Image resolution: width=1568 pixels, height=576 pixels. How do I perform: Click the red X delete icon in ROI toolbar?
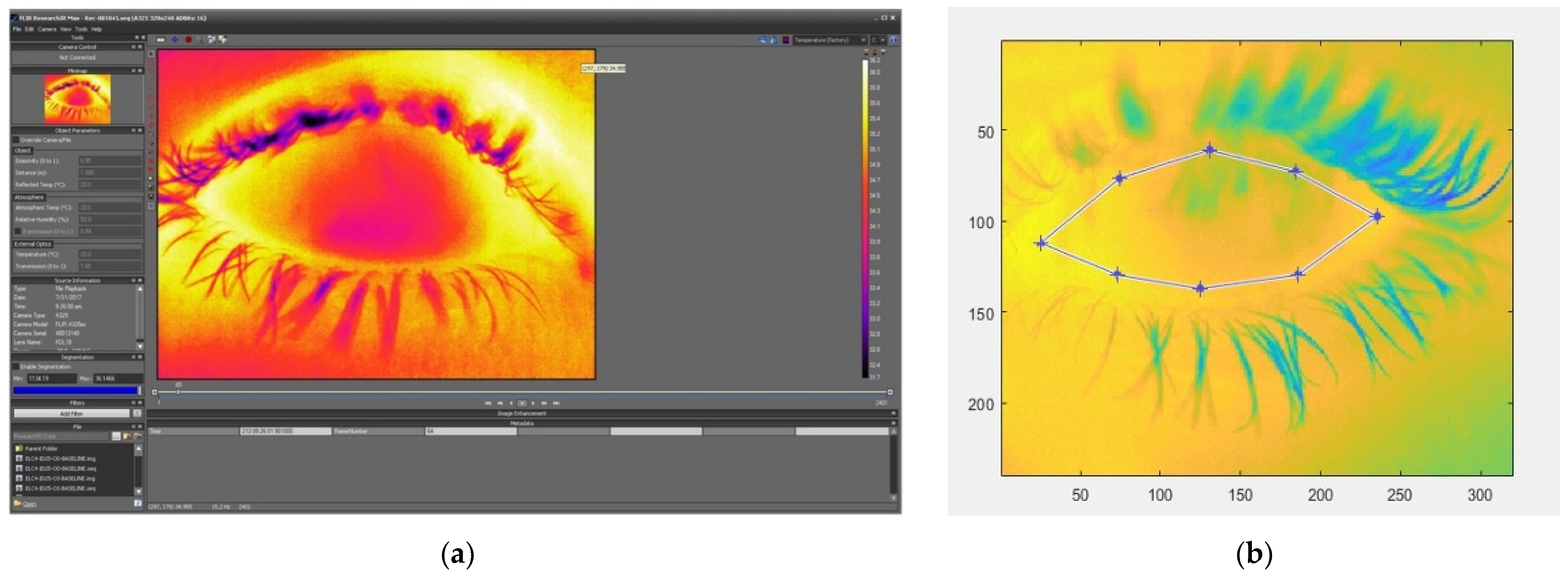point(151,161)
